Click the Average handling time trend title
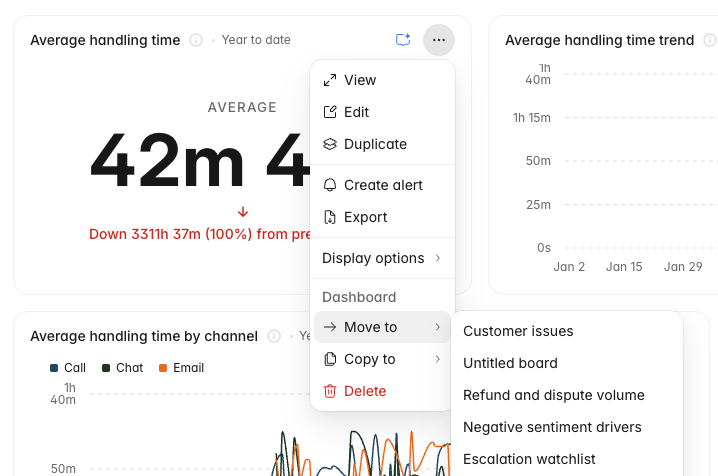The height and width of the screenshot is (476, 718). point(599,40)
